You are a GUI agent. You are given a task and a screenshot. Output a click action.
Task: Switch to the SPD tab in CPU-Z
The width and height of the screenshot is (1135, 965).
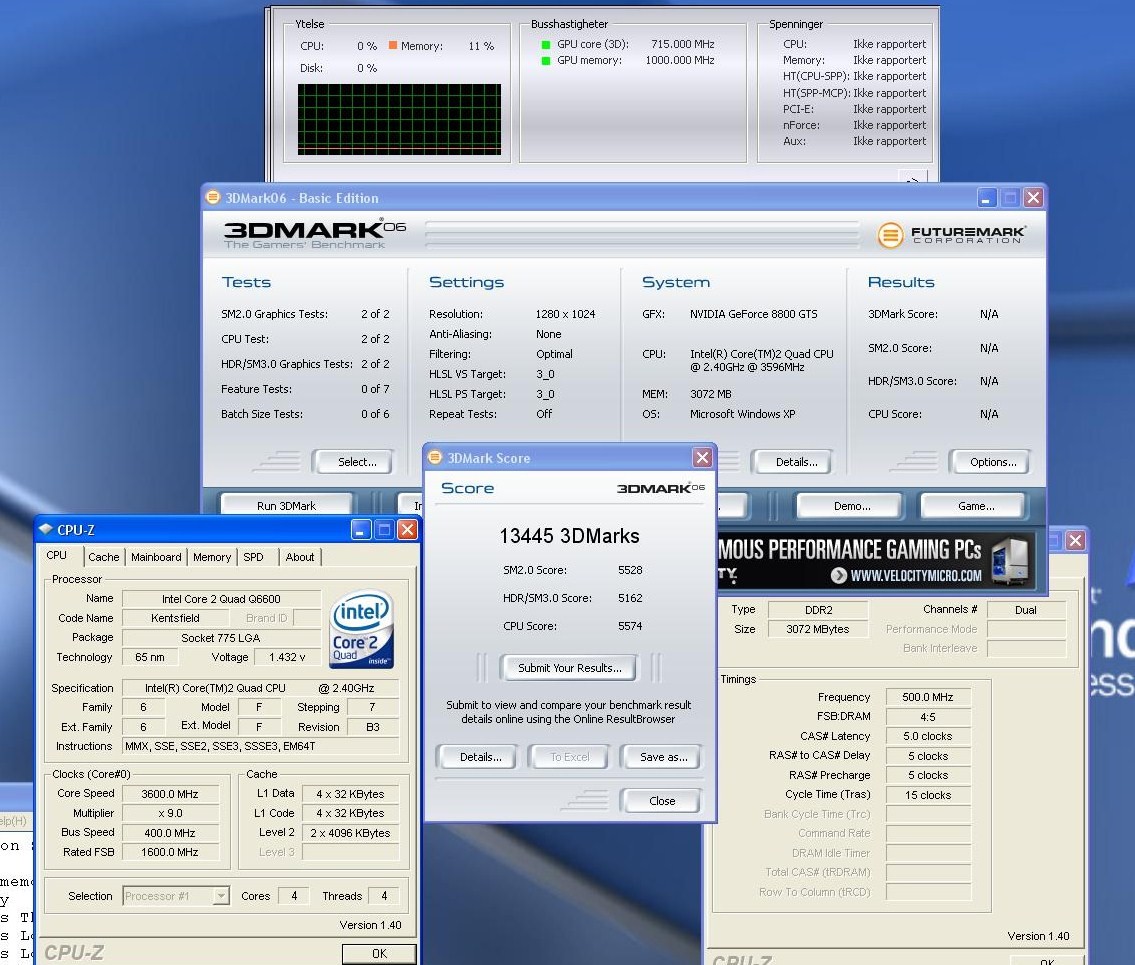pos(253,557)
